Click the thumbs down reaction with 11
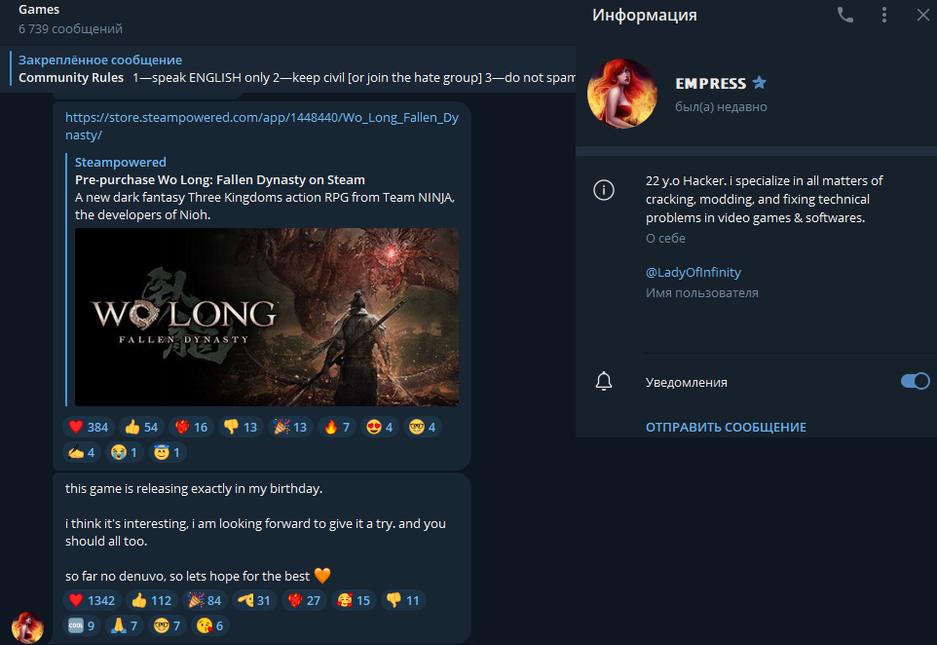Image resolution: width=937 pixels, height=645 pixels. pyautogui.click(x=403, y=601)
